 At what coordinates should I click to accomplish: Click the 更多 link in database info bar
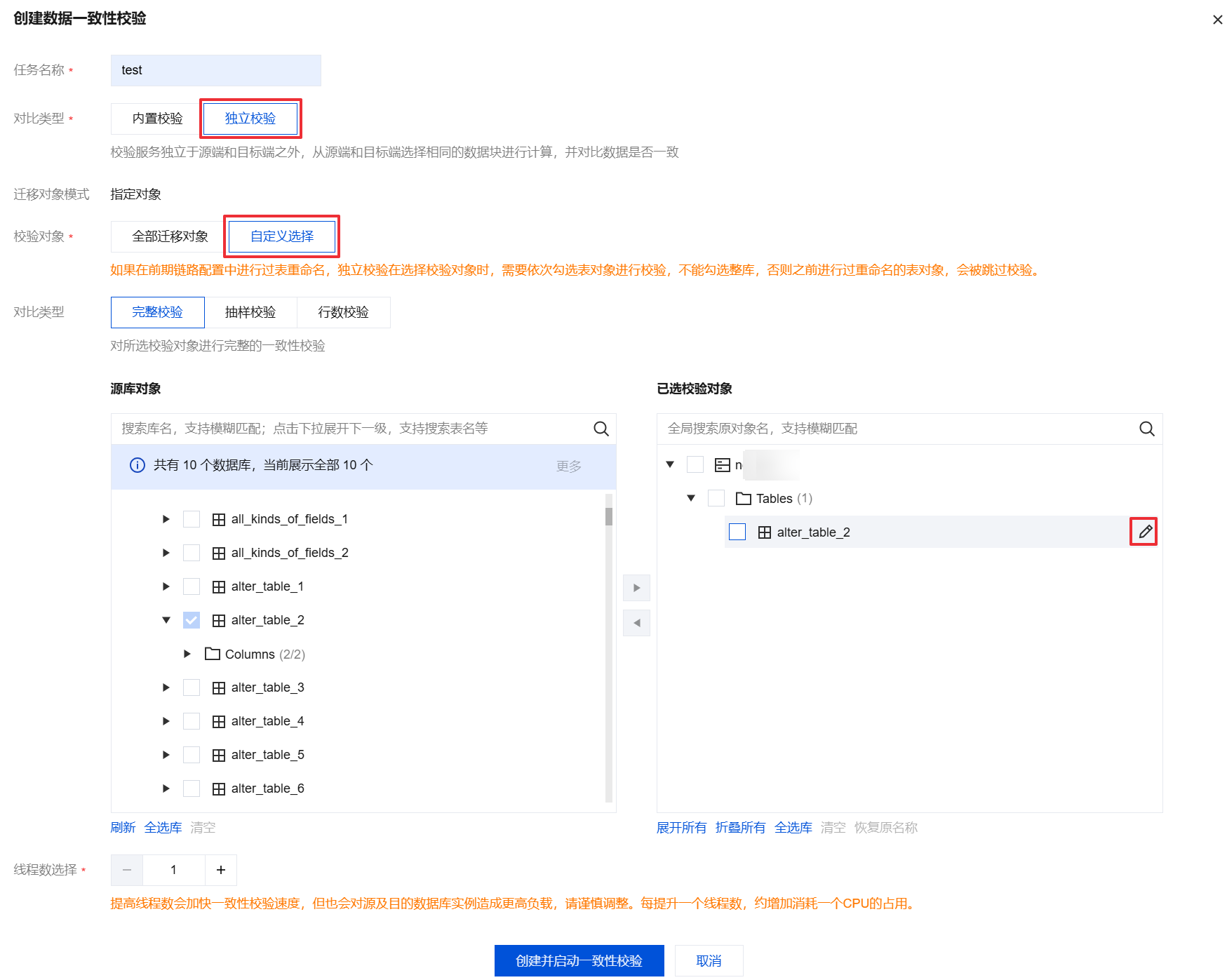[568, 466]
